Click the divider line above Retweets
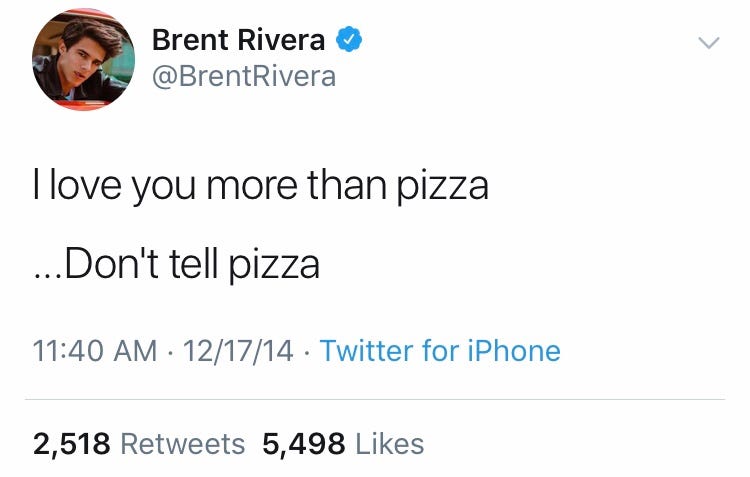 coord(375,400)
